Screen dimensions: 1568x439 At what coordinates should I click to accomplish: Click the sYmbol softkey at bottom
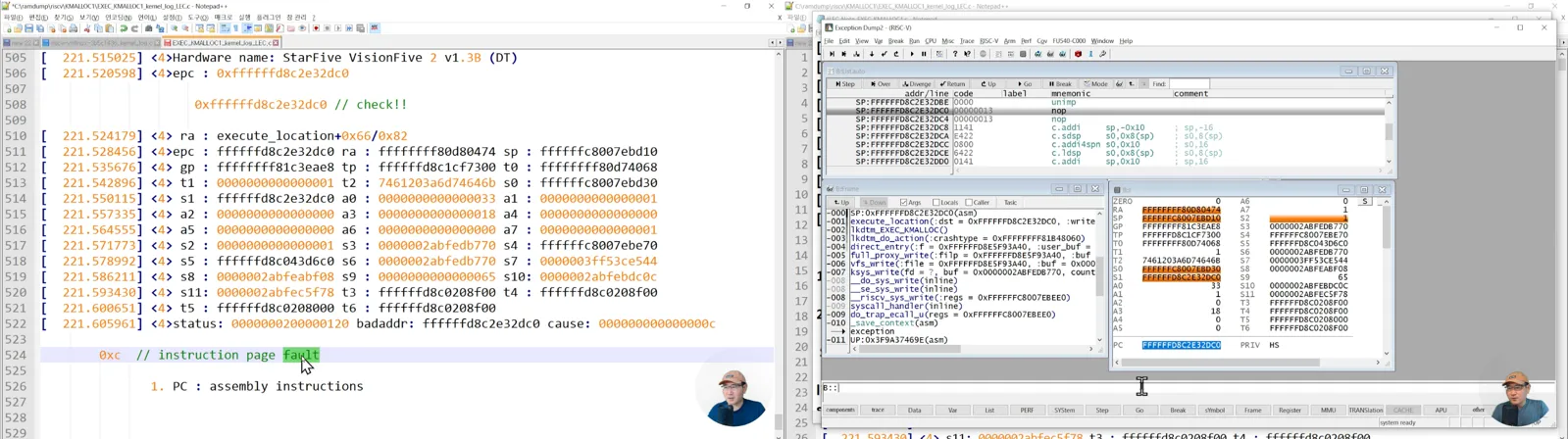point(1214,411)
